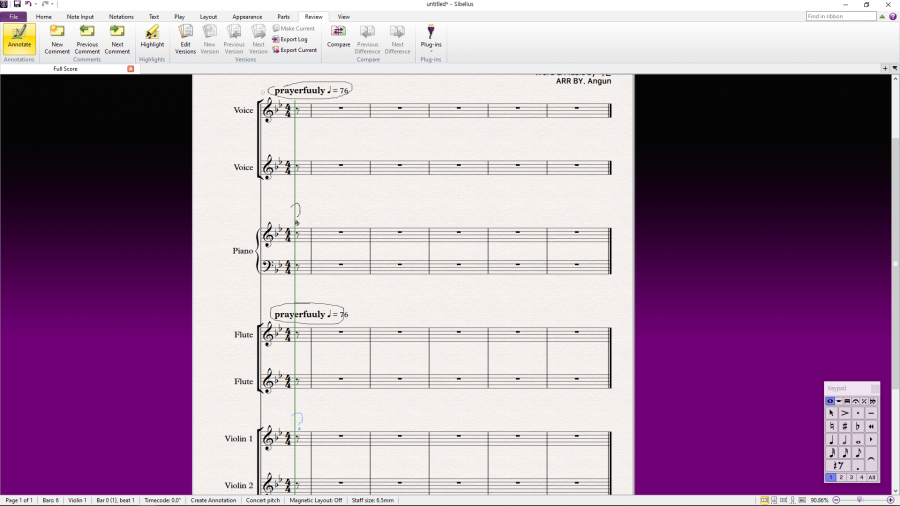Select All voices on the Keypad

click(x=872, y=477)
